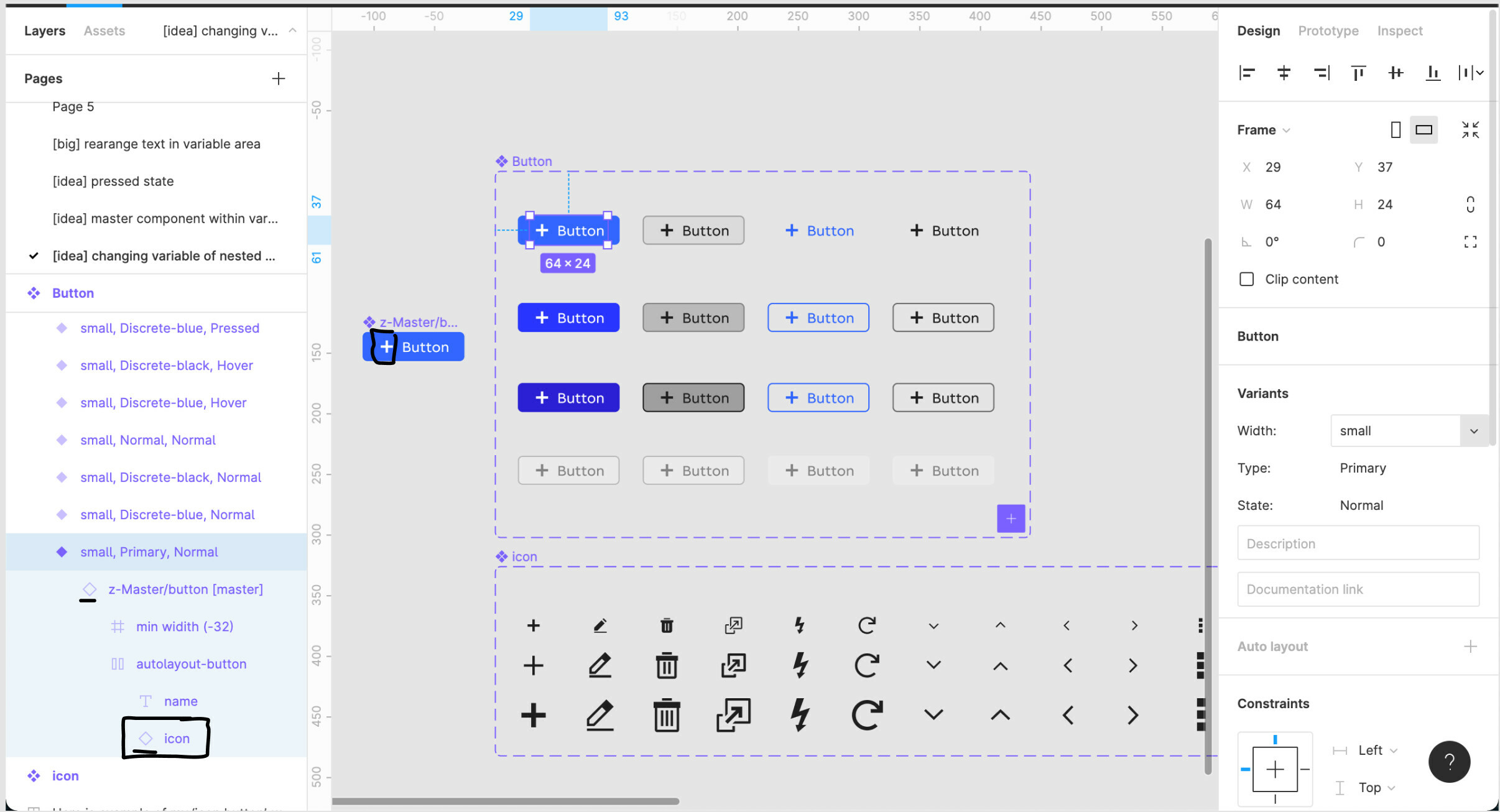The image size is (1500, 812).
Task: Select the Prototype tab
Action: 1327,30
